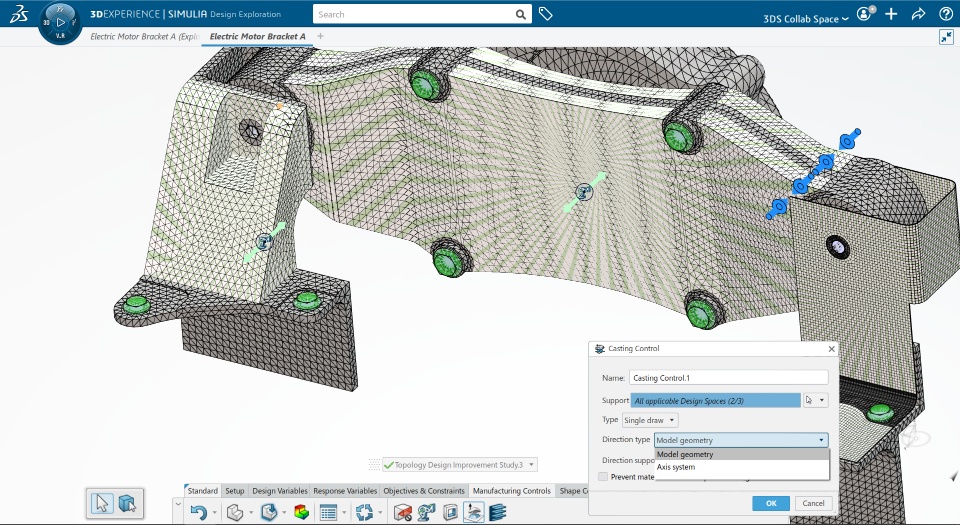
Task: Click the blue part import icon
Action: pyautogui.click(x=269, y=512)
